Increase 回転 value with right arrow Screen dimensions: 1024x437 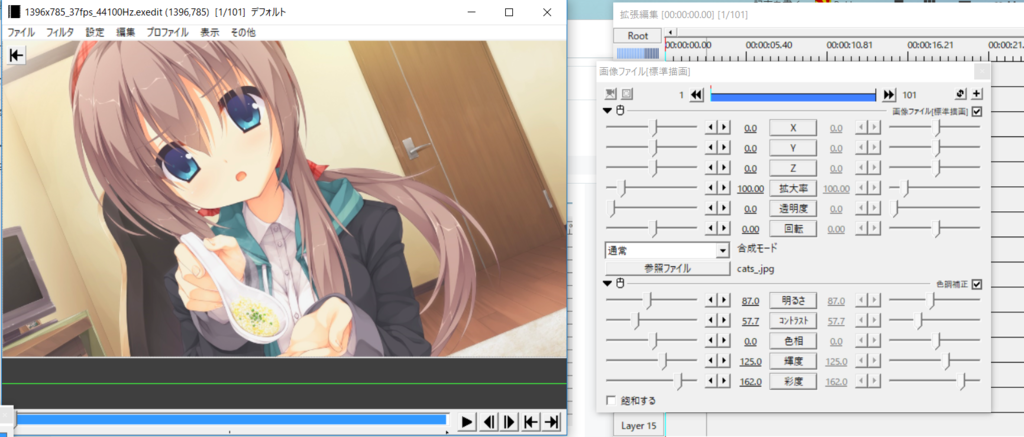pyautogui.click(x=724, y=229)
